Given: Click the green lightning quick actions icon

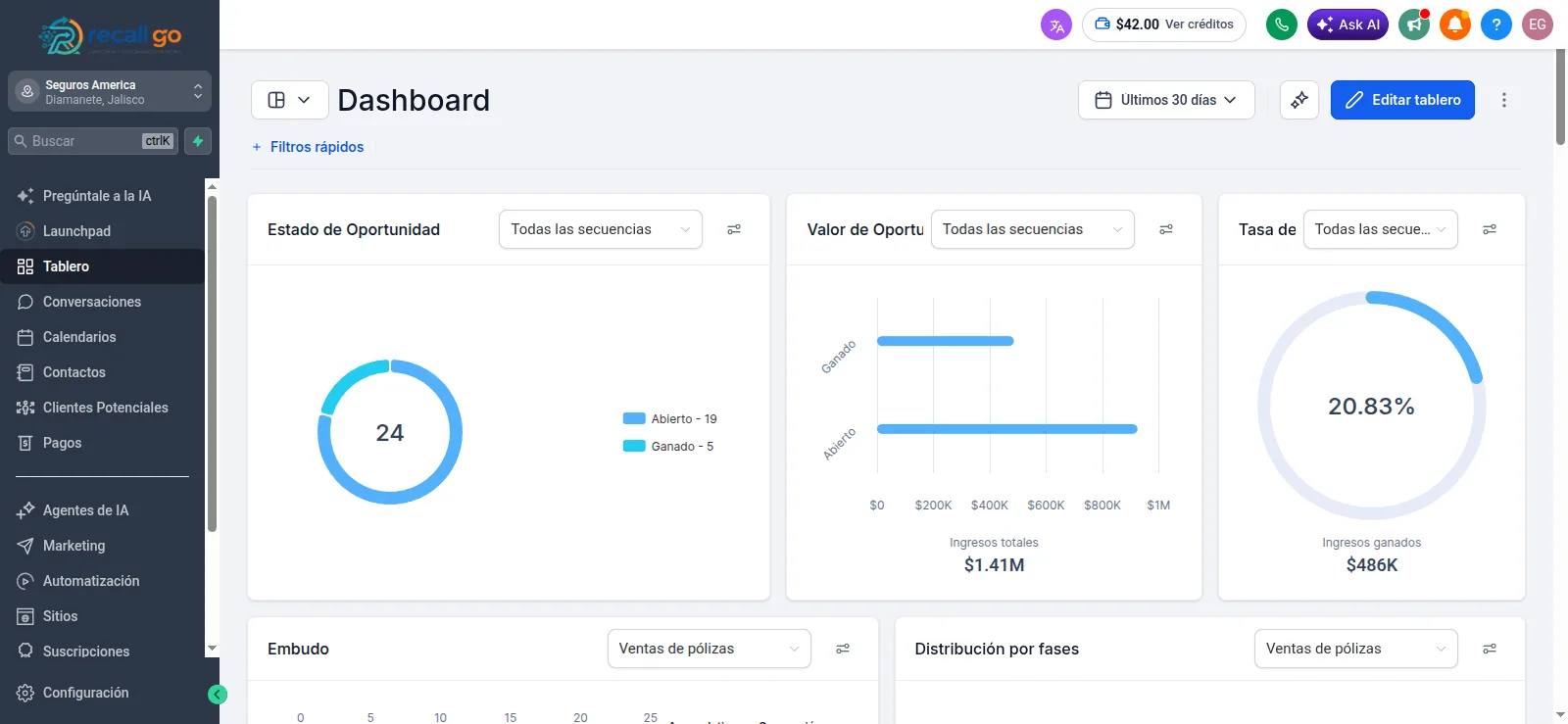Looking at the screenshot, I should (x=198, y=141).
